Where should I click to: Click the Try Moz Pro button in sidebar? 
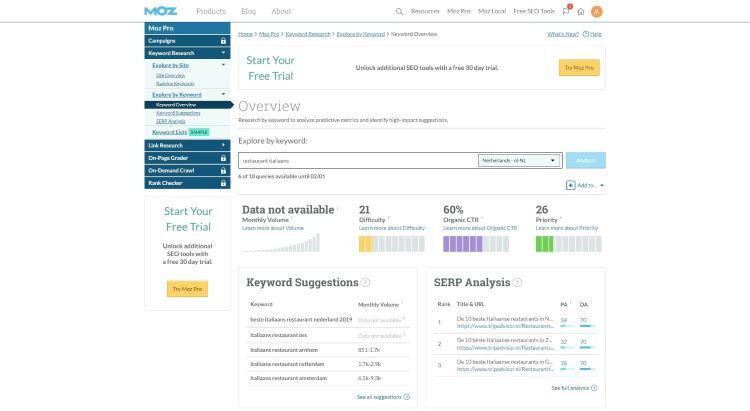tap(188, 289)
